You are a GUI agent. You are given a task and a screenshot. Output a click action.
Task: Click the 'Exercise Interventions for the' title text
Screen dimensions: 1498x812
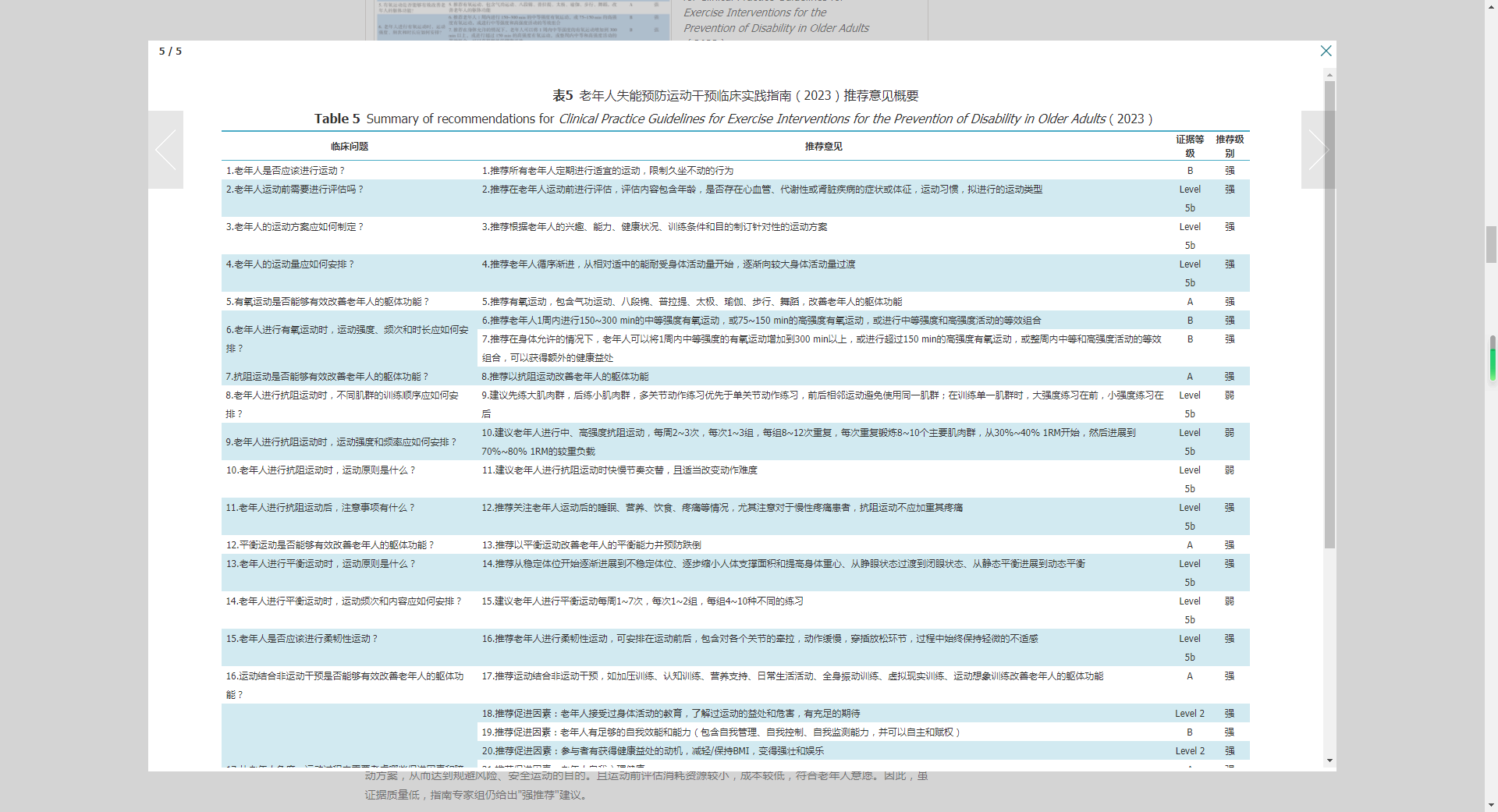click(x=754, y=12)
